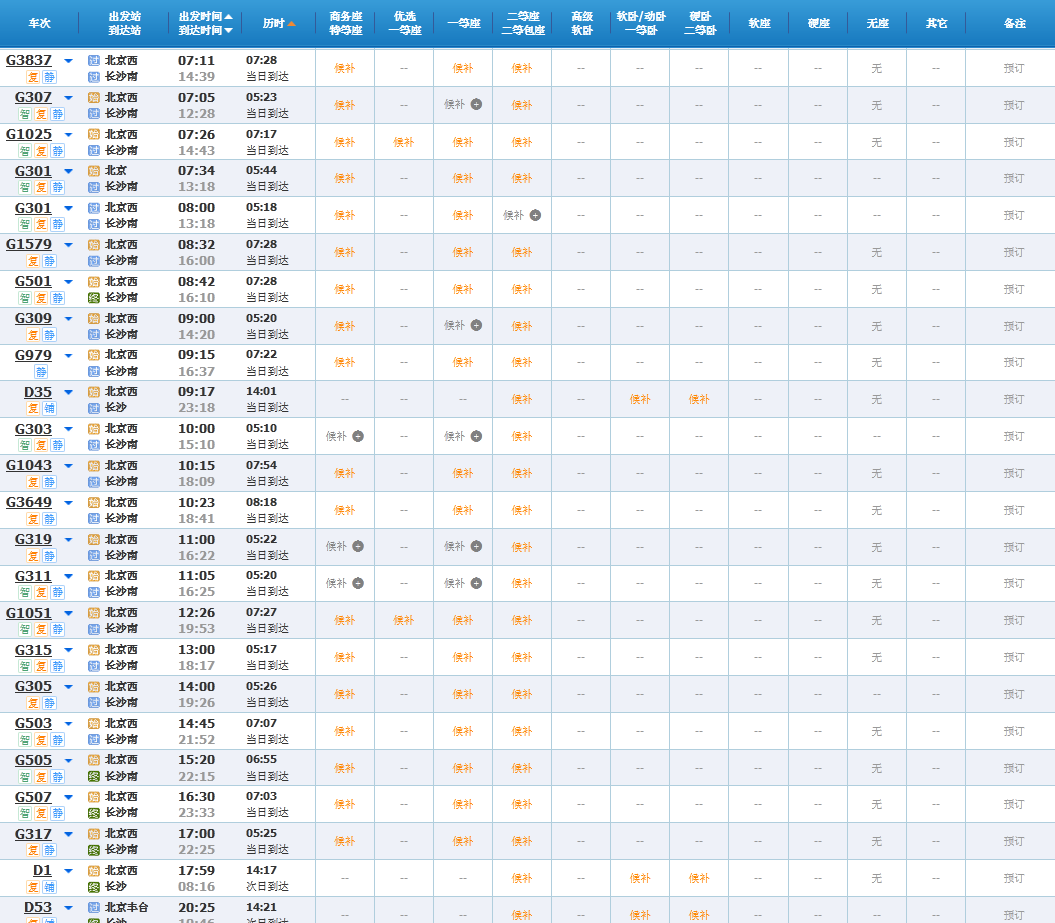The image size is (1055, 923).
Task: Click the 铺 sleeper icon under D35
Action: point(49,408)
